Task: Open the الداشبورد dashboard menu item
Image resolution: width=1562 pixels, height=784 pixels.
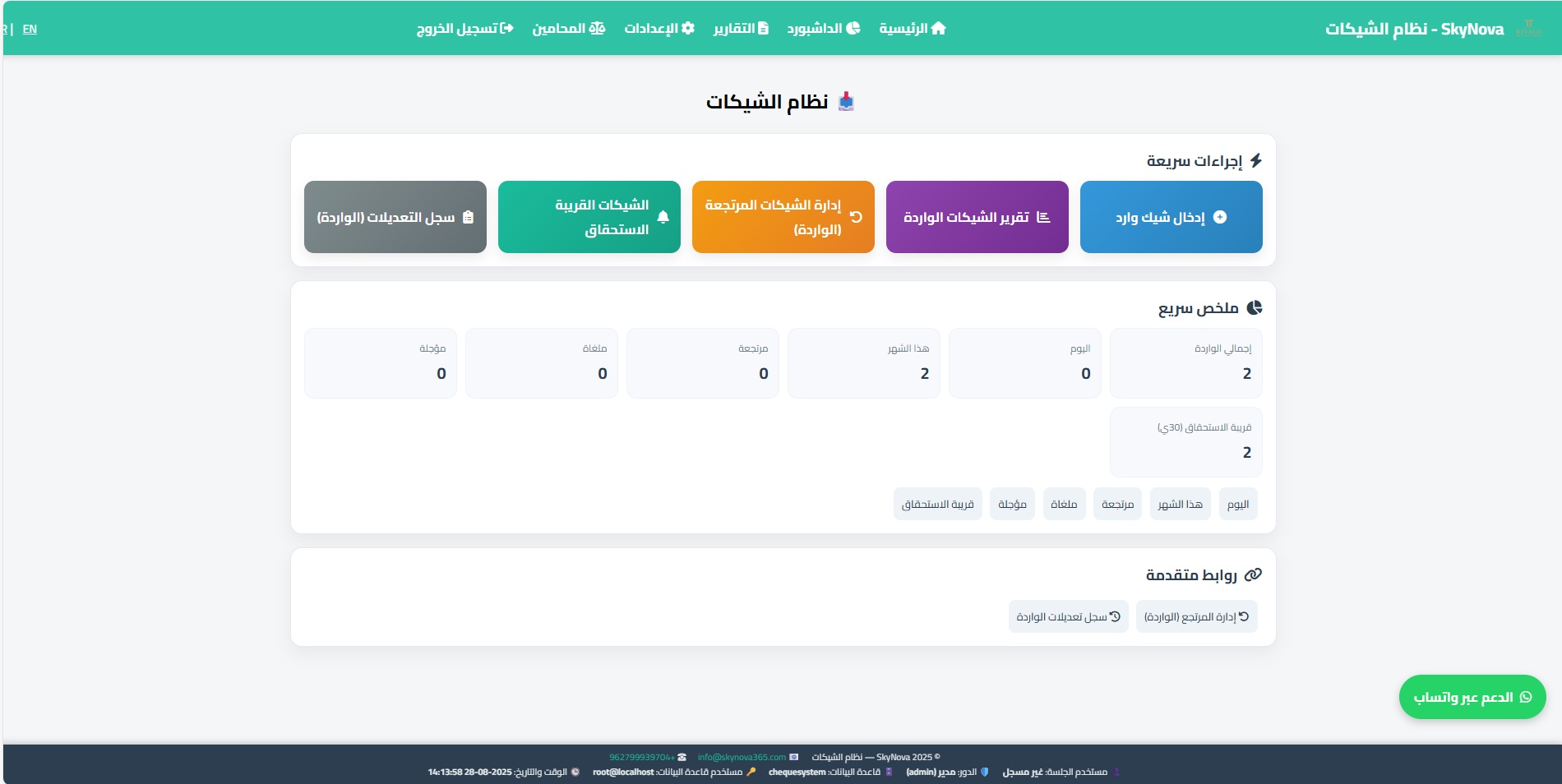Action: click(823, 28)
